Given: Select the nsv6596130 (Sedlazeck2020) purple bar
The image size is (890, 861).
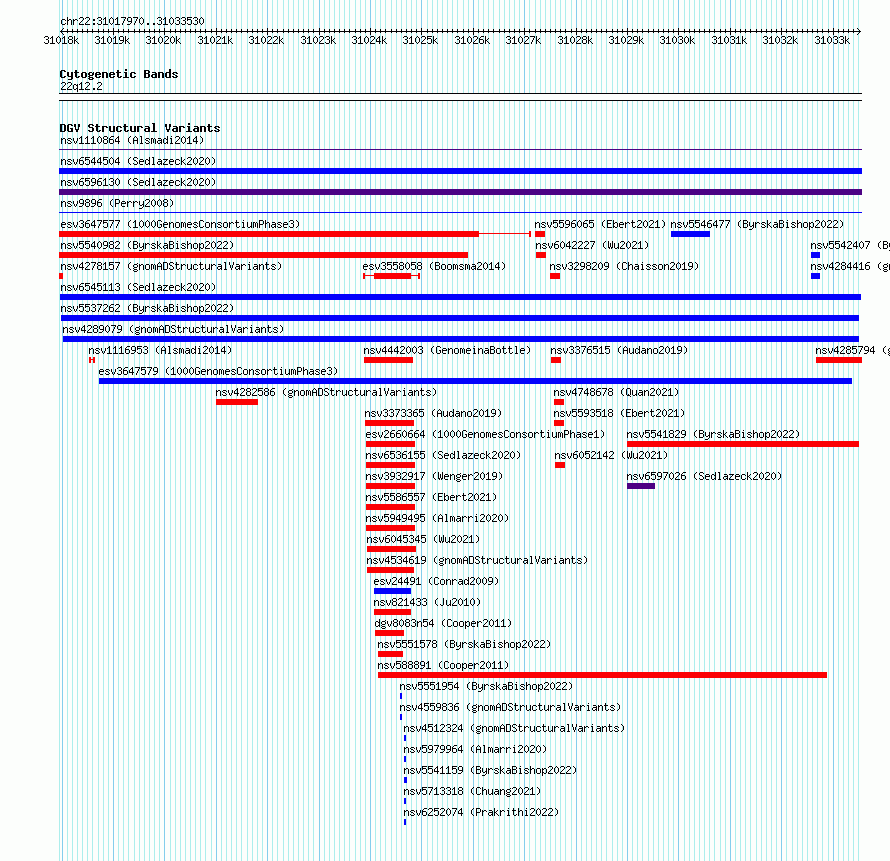Looking at the screenshot, I should (460, 192).
